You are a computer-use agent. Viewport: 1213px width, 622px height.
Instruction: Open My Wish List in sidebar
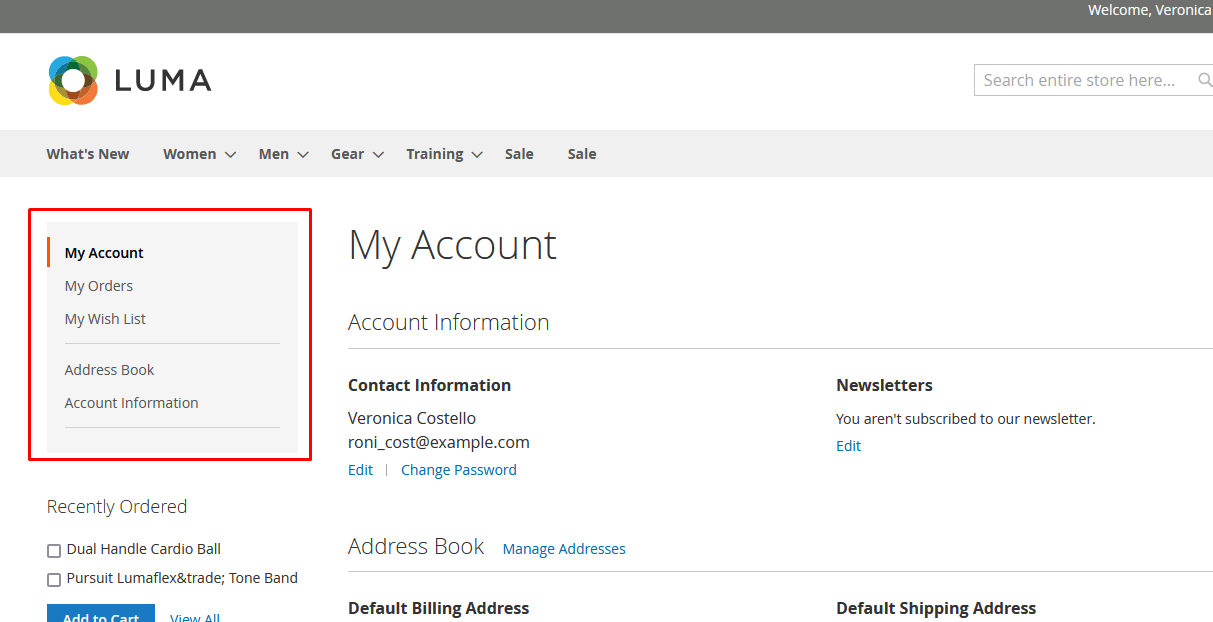pos(105,319)
